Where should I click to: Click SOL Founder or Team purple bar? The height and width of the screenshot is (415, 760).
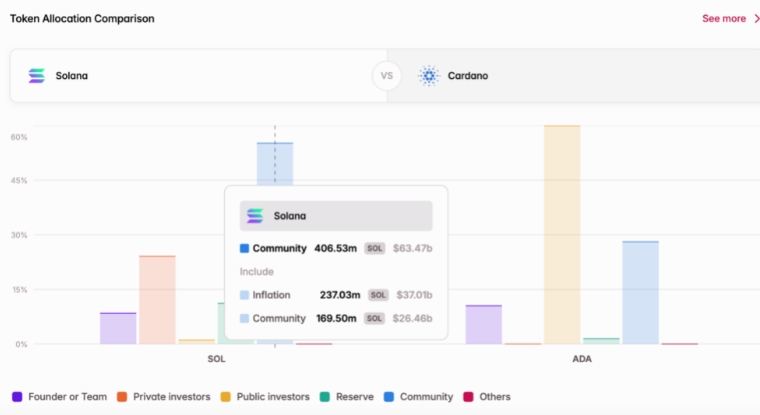point(118,329)
